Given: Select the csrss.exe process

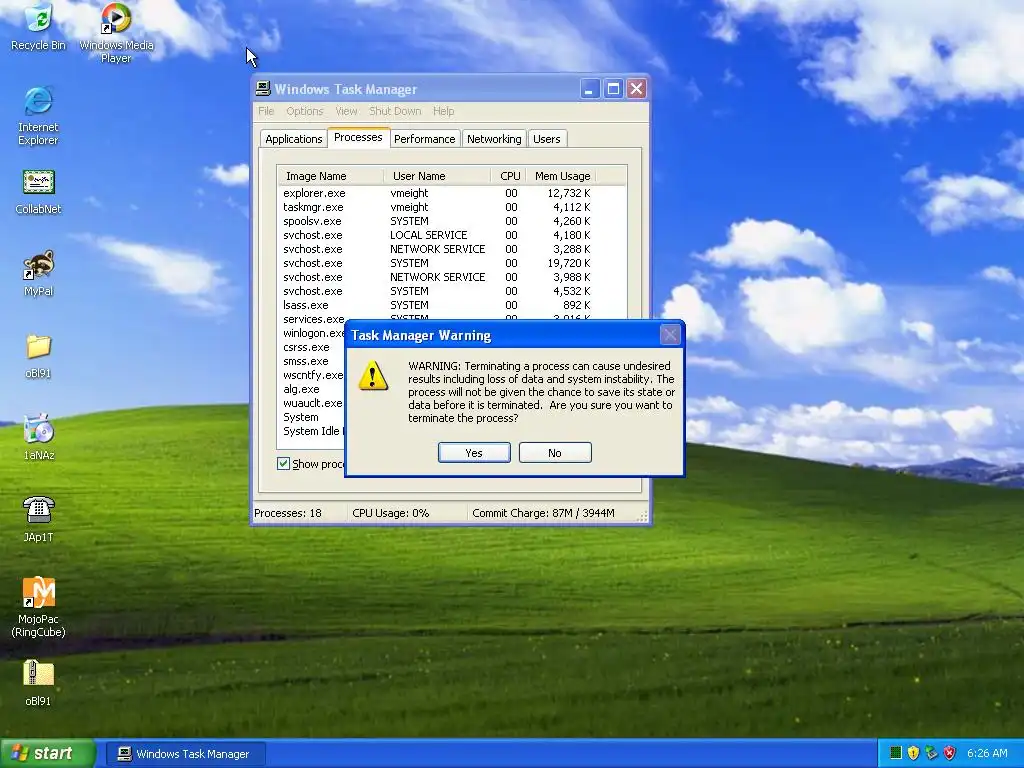Looking at the screenshot, I should point(306,347).
